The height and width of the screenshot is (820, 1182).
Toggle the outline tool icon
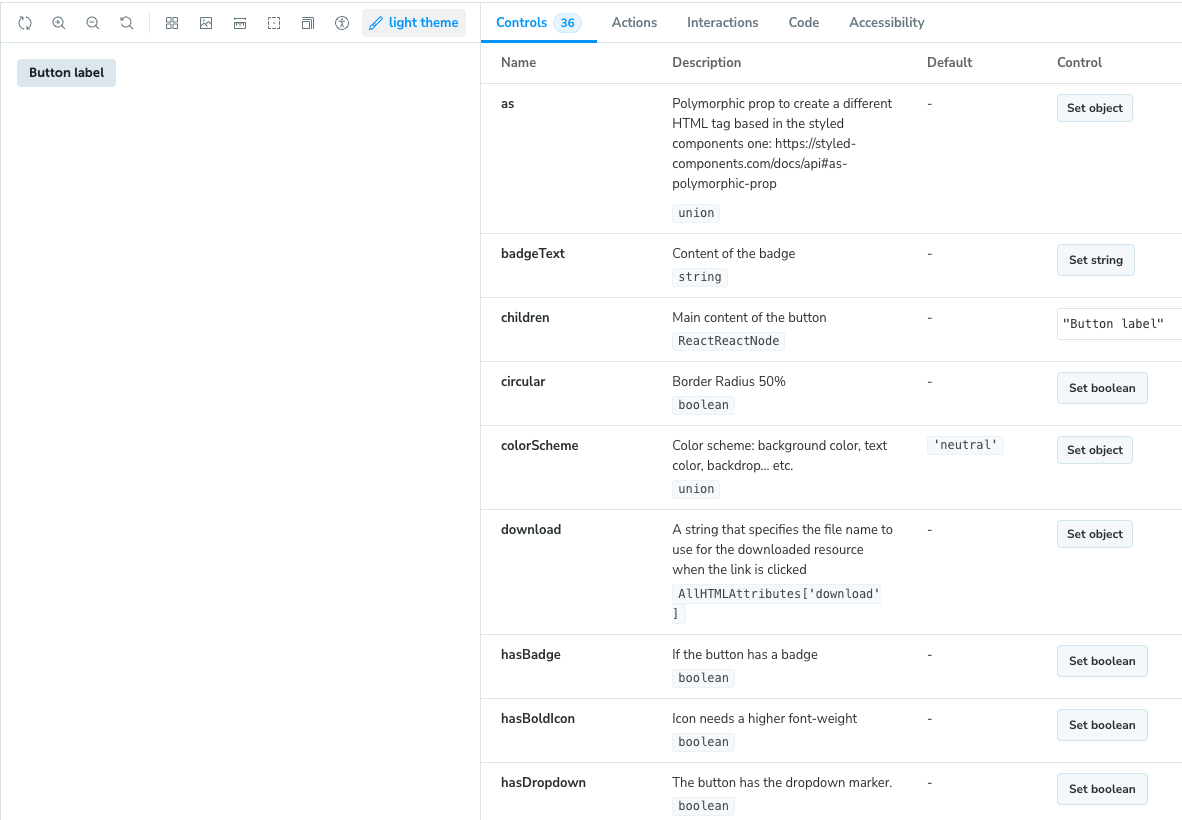coord(274,23)
